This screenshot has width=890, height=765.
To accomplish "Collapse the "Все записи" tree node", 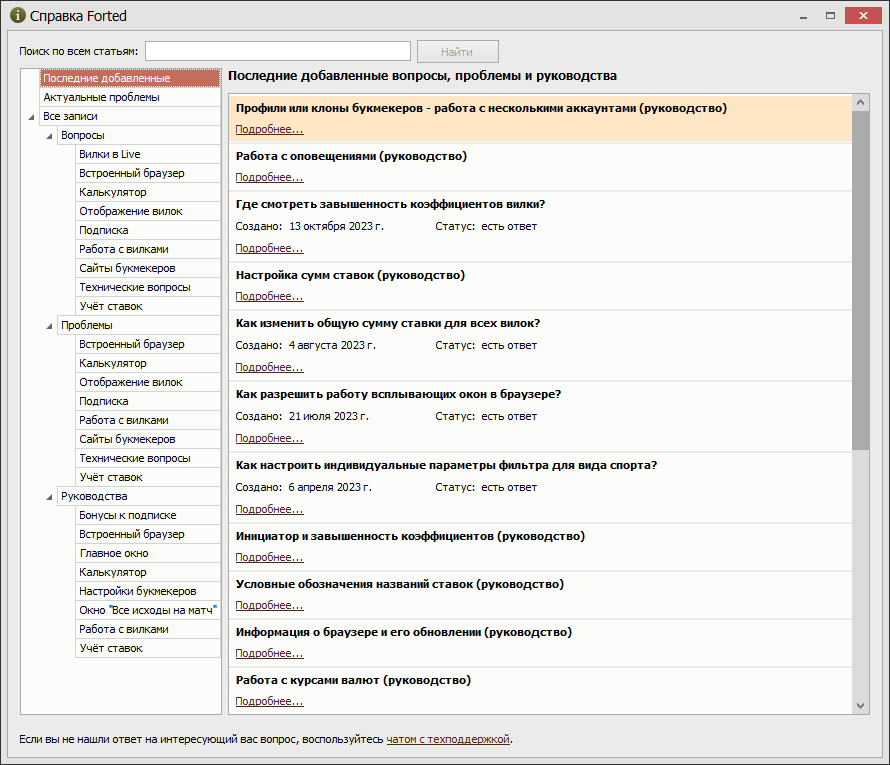I will [x=31, y=117].
